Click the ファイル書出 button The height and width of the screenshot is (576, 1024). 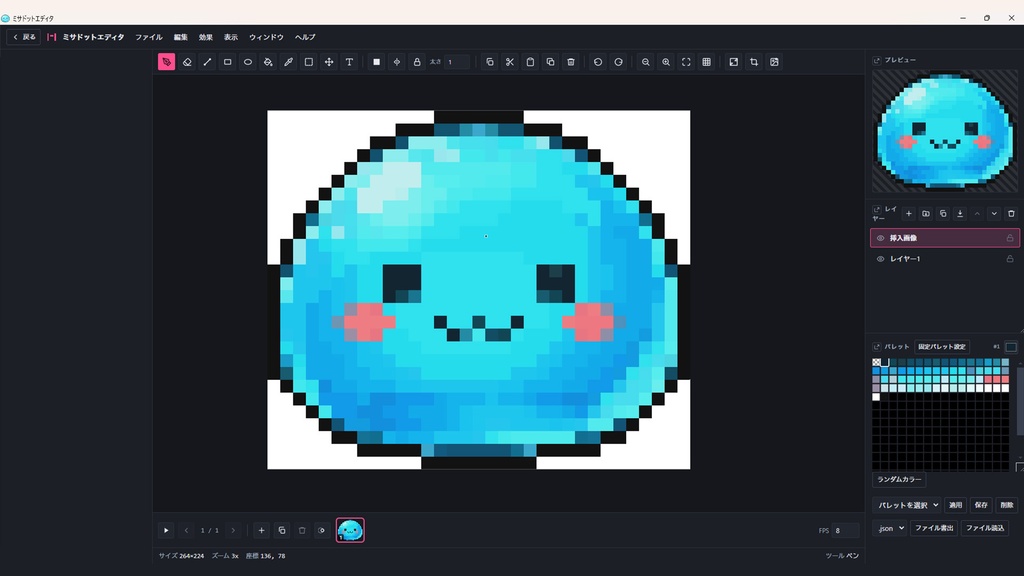pyautogui.click(x=934, y=528)
